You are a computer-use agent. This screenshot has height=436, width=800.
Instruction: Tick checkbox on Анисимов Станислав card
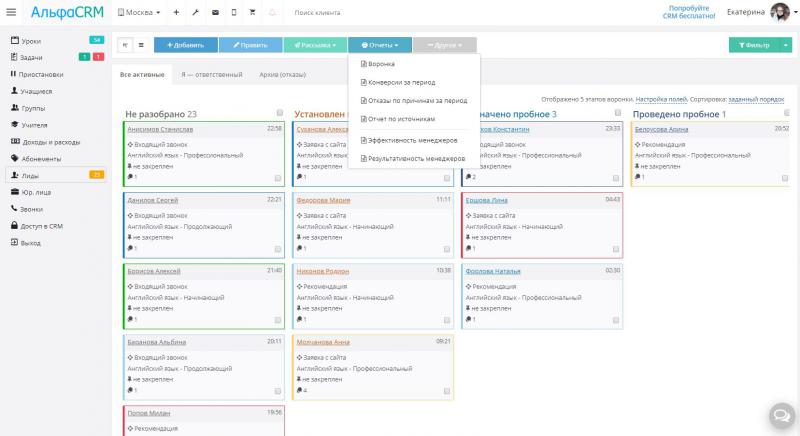coord(279,177)
